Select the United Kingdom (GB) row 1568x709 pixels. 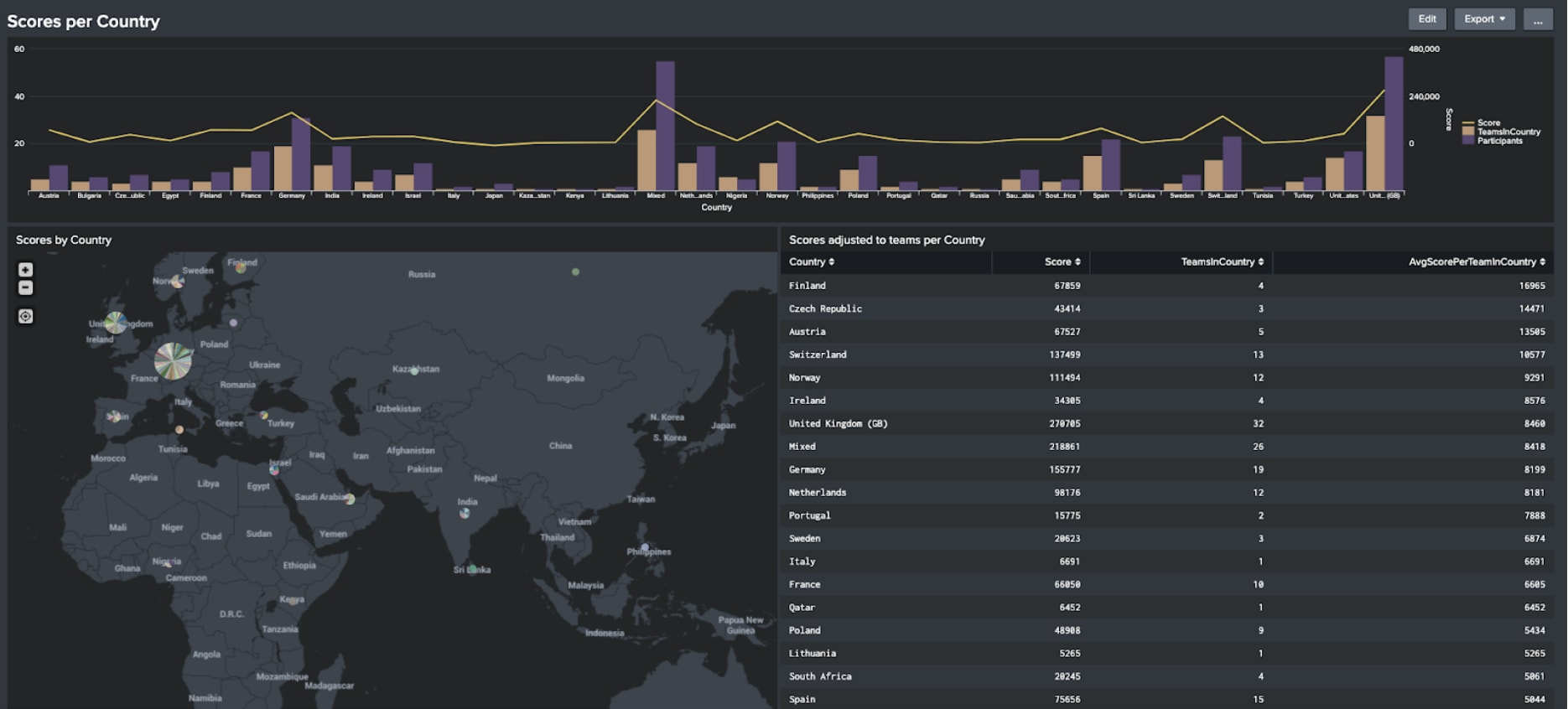pos(1166,423)
